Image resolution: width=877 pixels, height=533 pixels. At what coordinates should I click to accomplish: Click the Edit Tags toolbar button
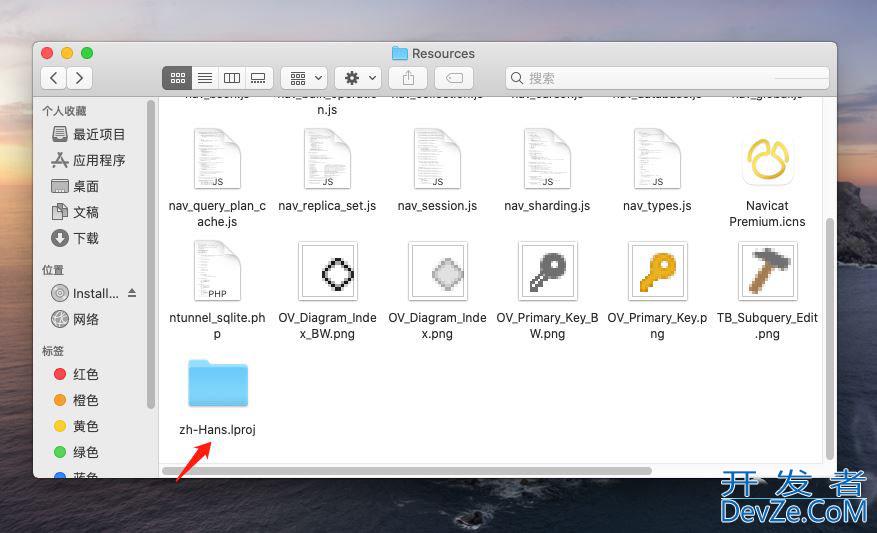click(454, 78)
